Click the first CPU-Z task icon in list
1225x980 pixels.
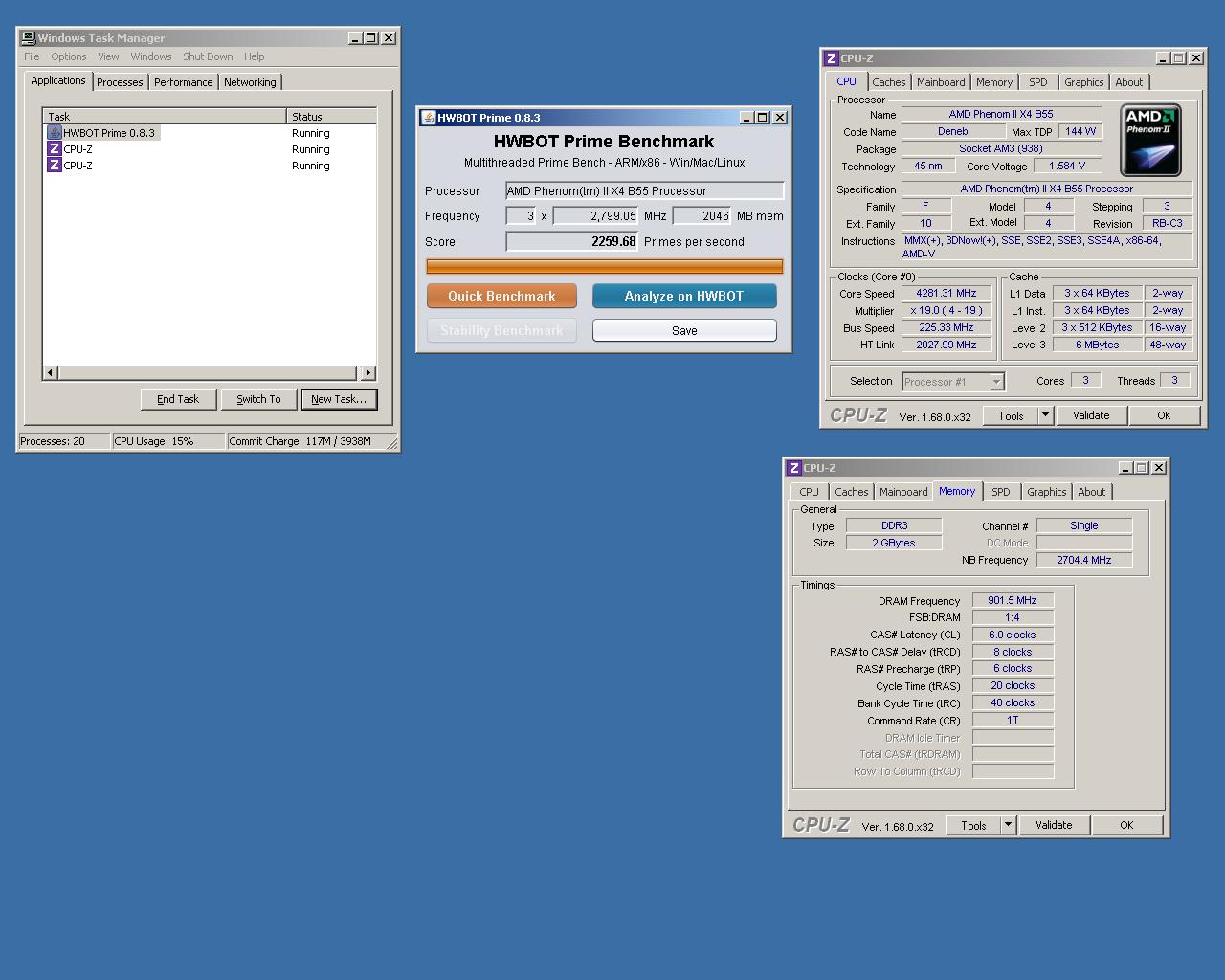[55, 149]
